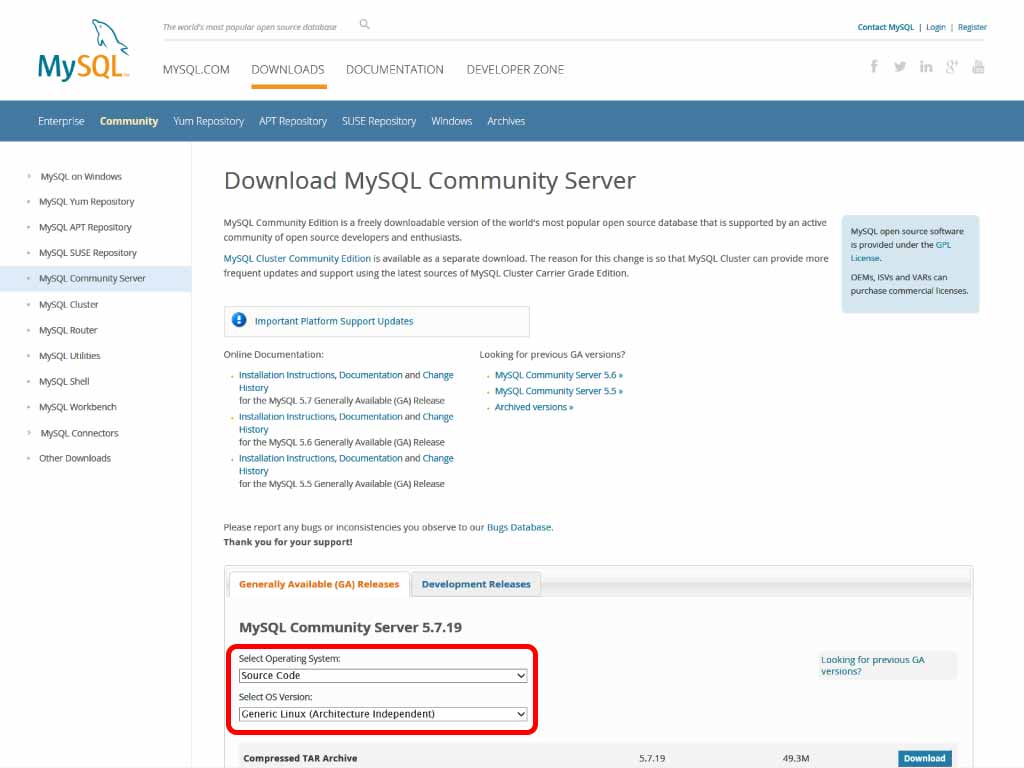1024x768 pixels.
Task: Click Looking for previous GA versions link at right
Action: point(872,665)
